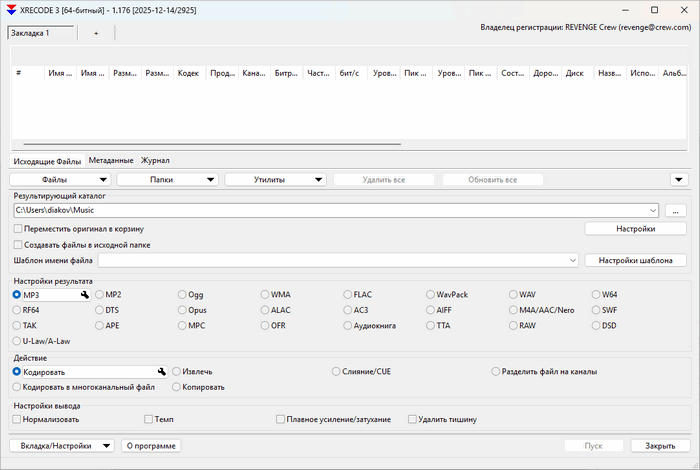Enable the Нормализовать checkbox

click(x=17, y=419)
